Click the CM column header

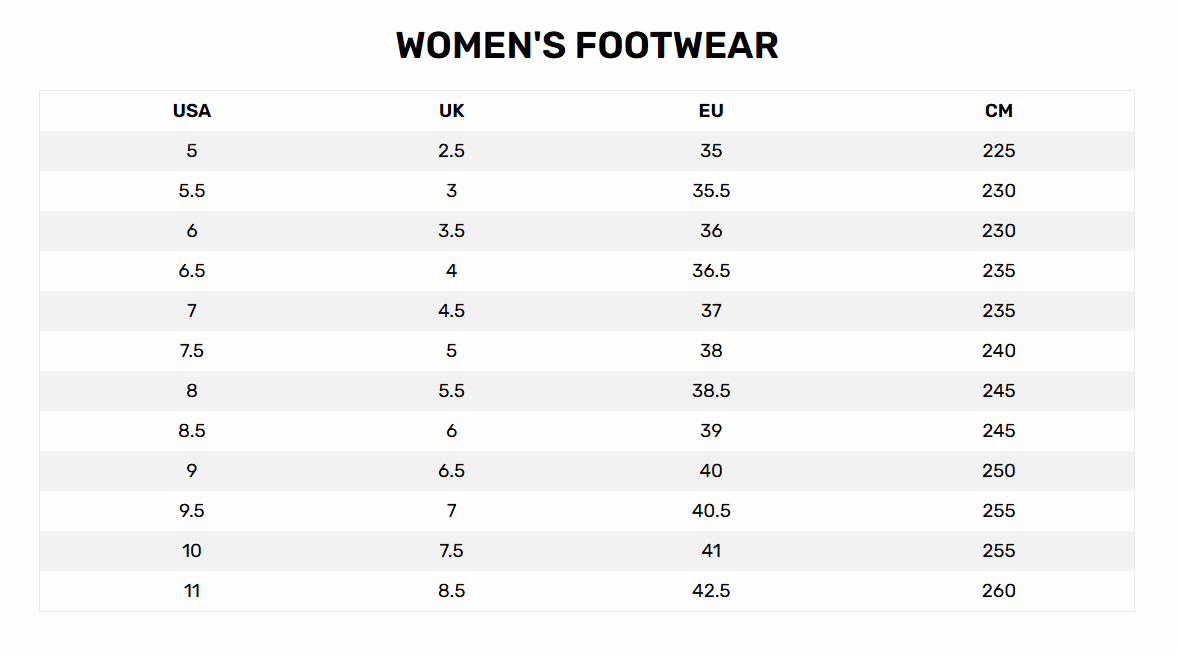(999, 111)
